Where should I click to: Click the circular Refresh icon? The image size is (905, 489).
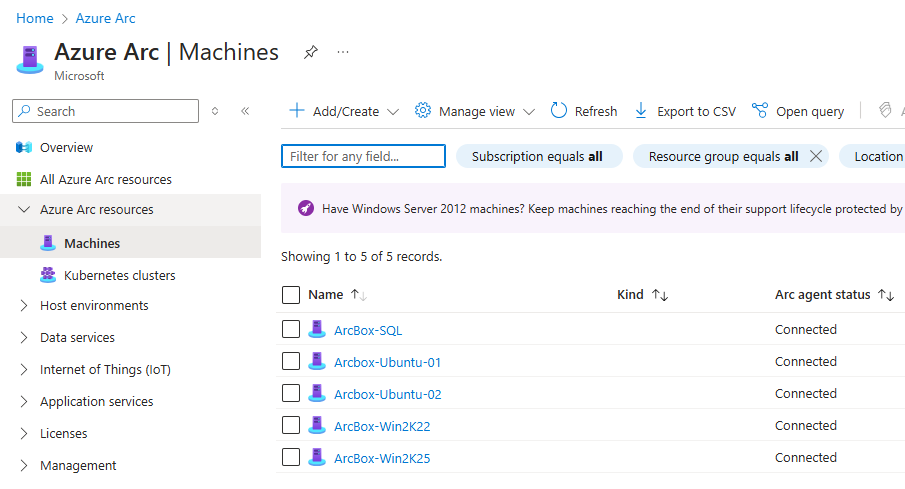pos(559,110)
